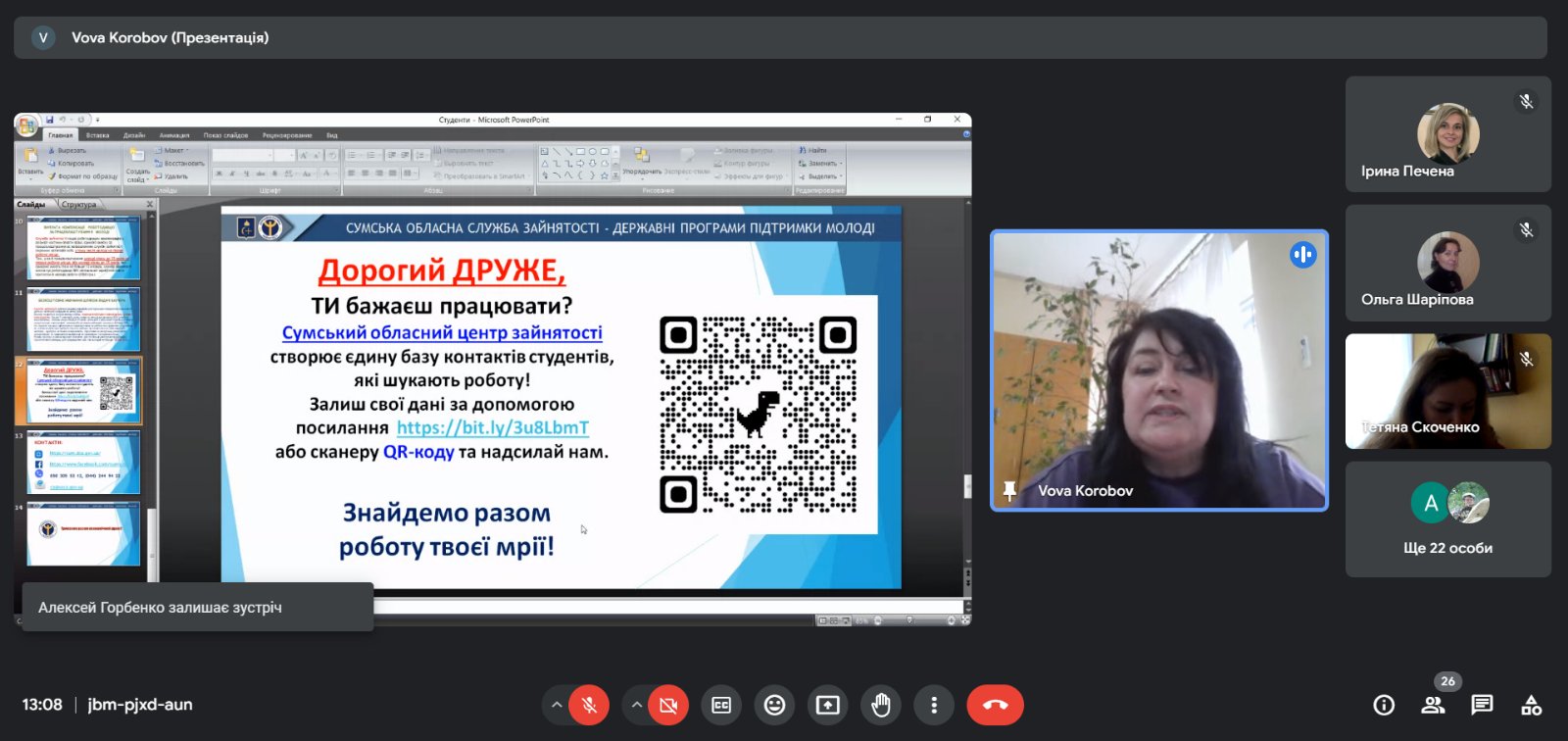
Task: Unmute the microphone in the Meet toolbar
Action: click(589, 705)
